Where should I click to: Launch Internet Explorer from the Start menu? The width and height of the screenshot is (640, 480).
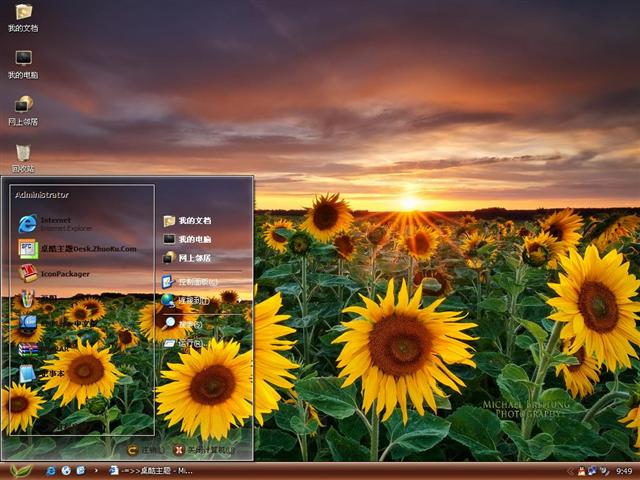[55, 224]
